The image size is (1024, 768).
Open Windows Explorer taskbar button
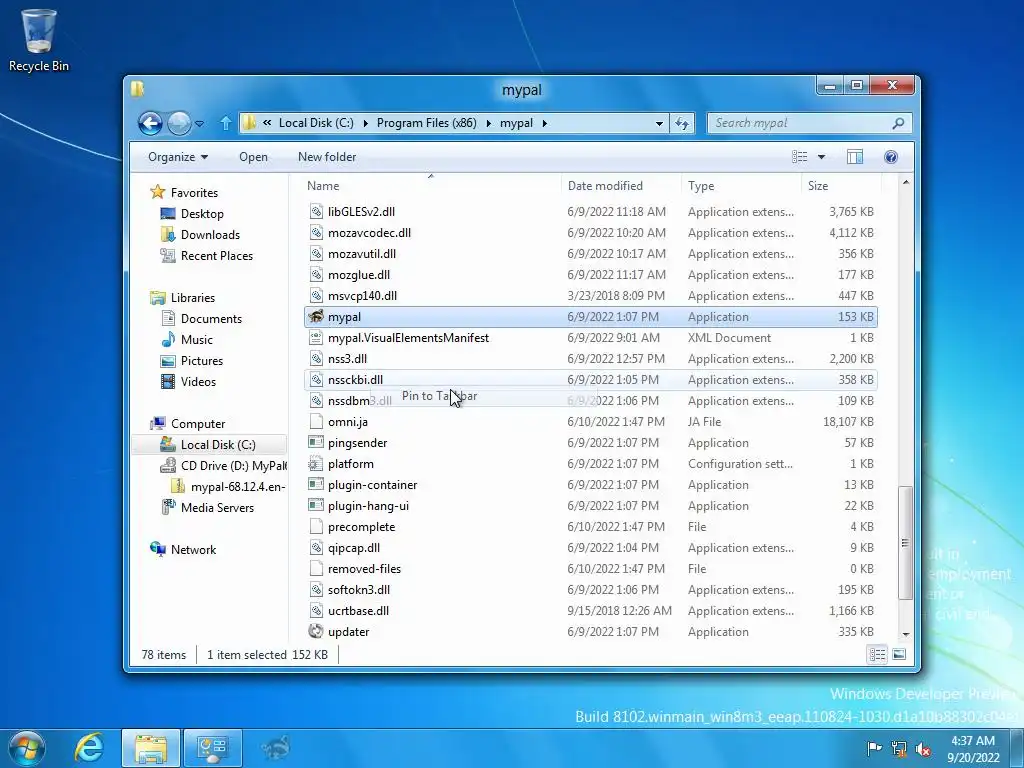click(151, 748)
